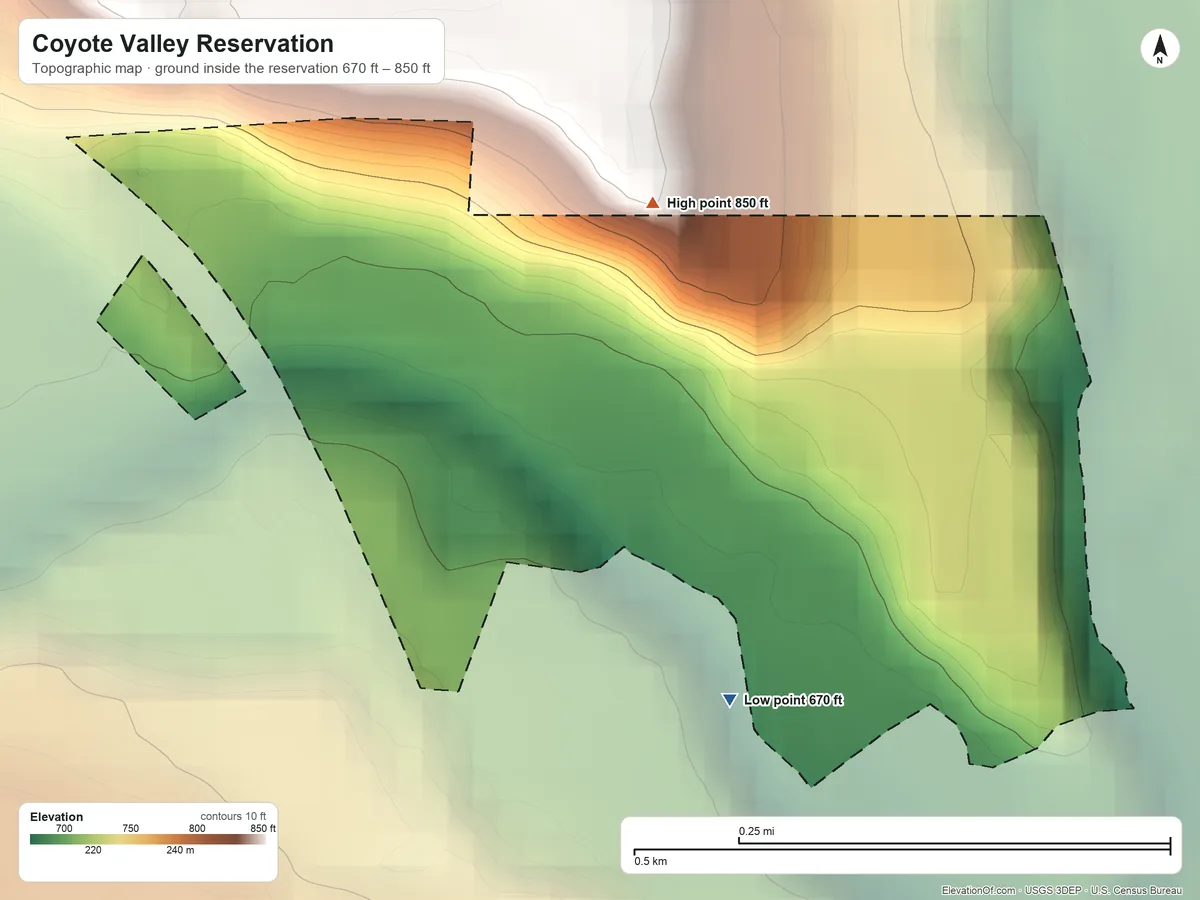The image size is (1200, 900).
Task: Click the 'Low point 670 ft' label
Action: [793, 700]
